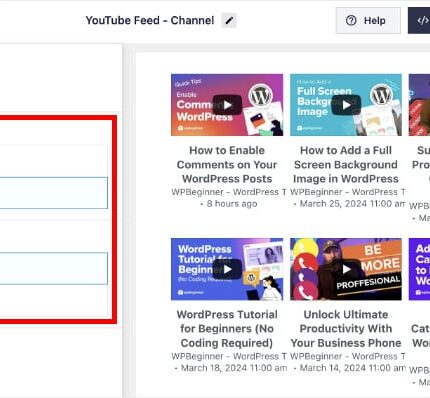Click title Unlock Ultimate Productivity With Your Business Phone
The height and width of the screenshot is (398, 430).
[346, 329]
